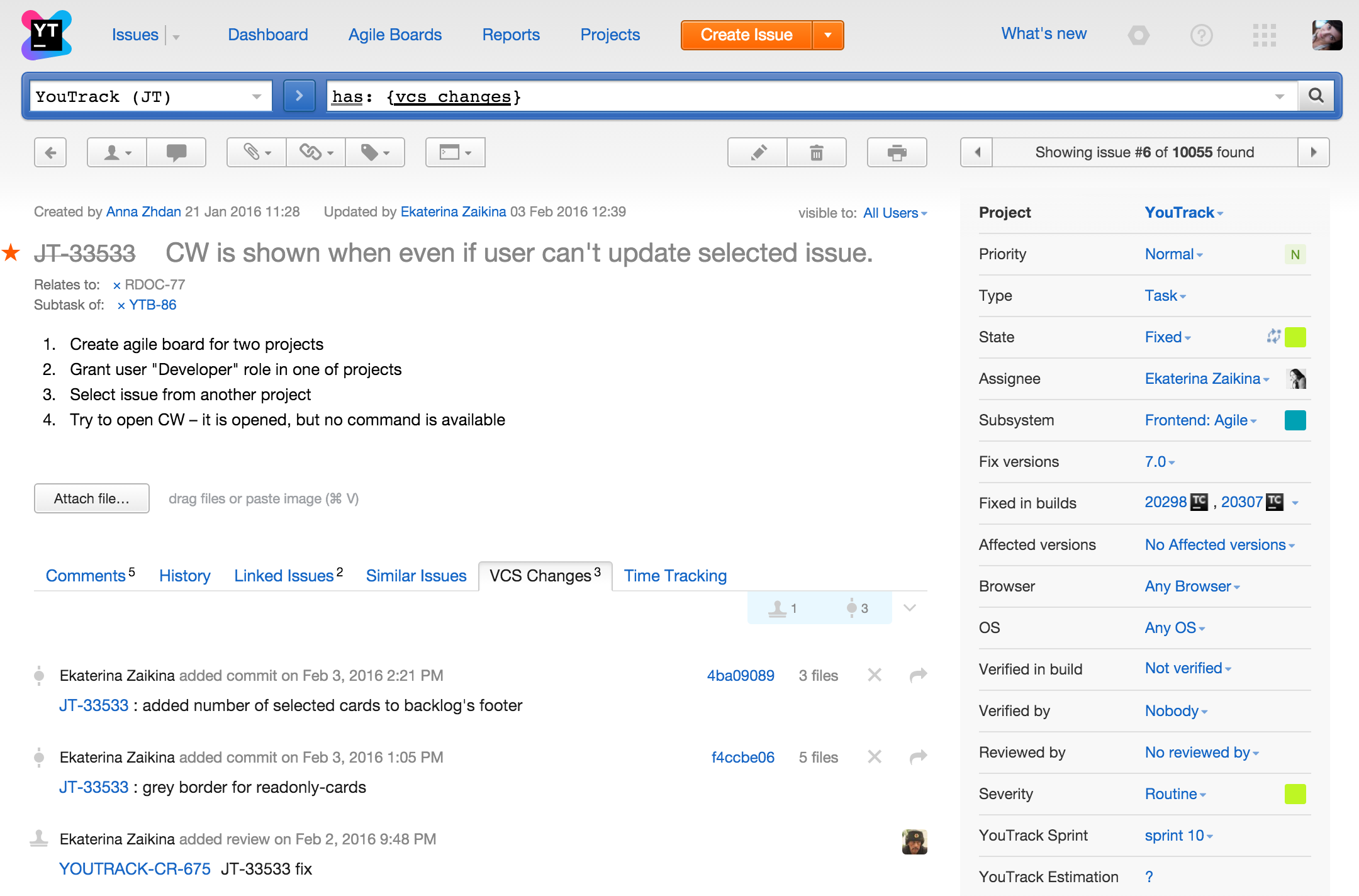Open the help question mark icon

tap(1201, 35)
